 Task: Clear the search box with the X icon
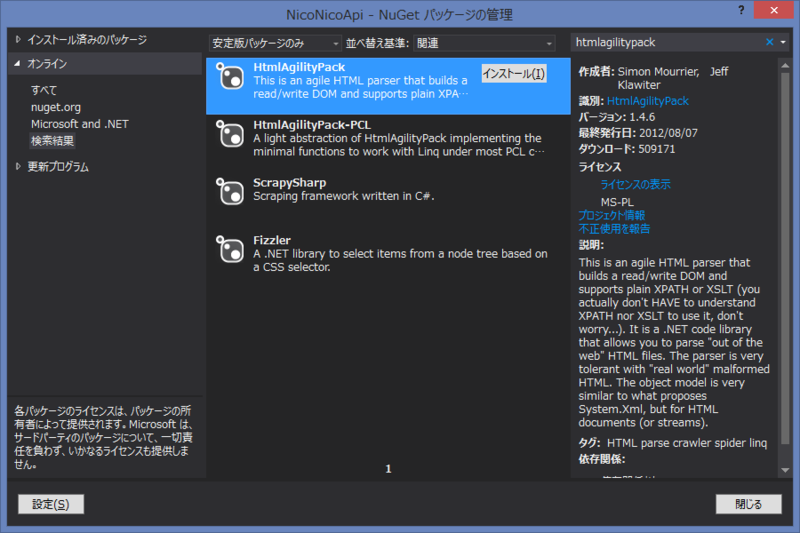coord(769,42)
